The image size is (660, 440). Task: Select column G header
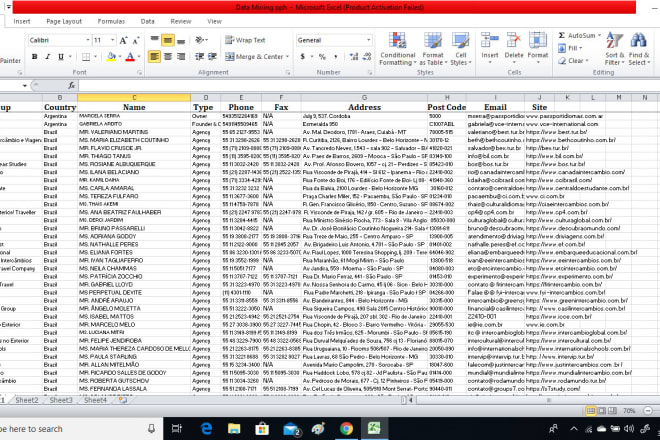[364, 98]
